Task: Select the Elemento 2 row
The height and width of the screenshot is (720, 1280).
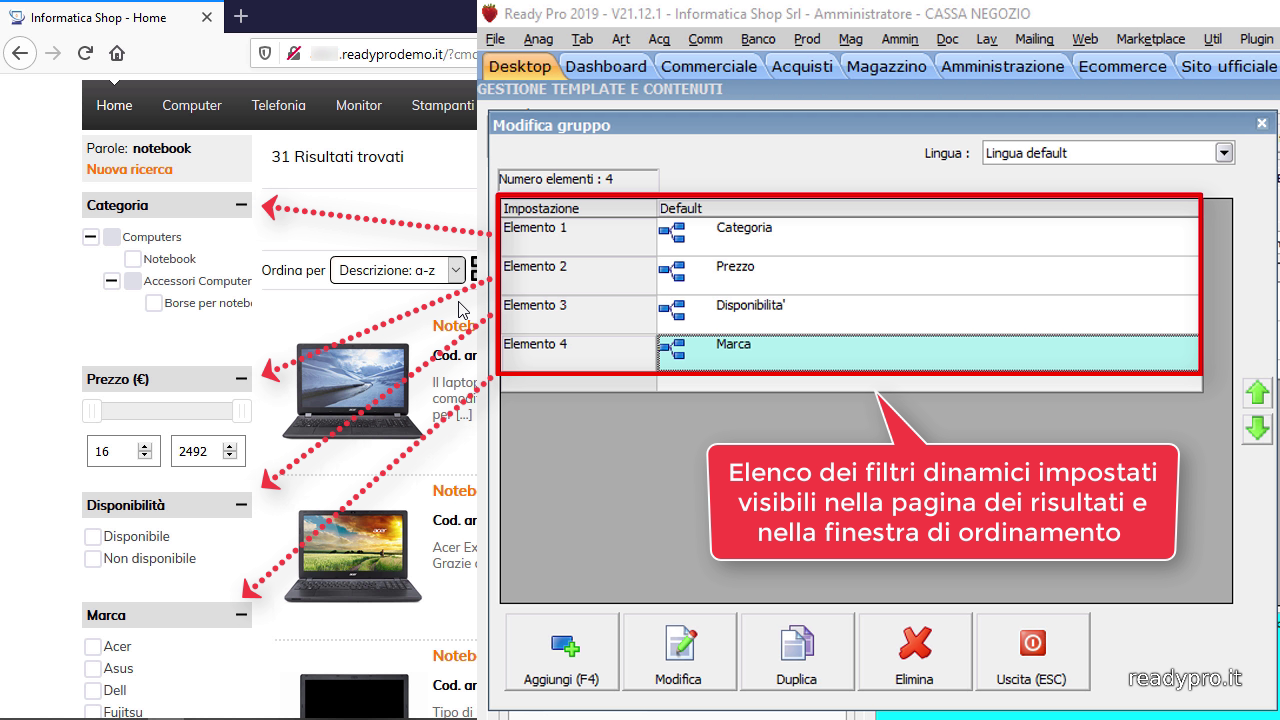Action: click(849, 276)
